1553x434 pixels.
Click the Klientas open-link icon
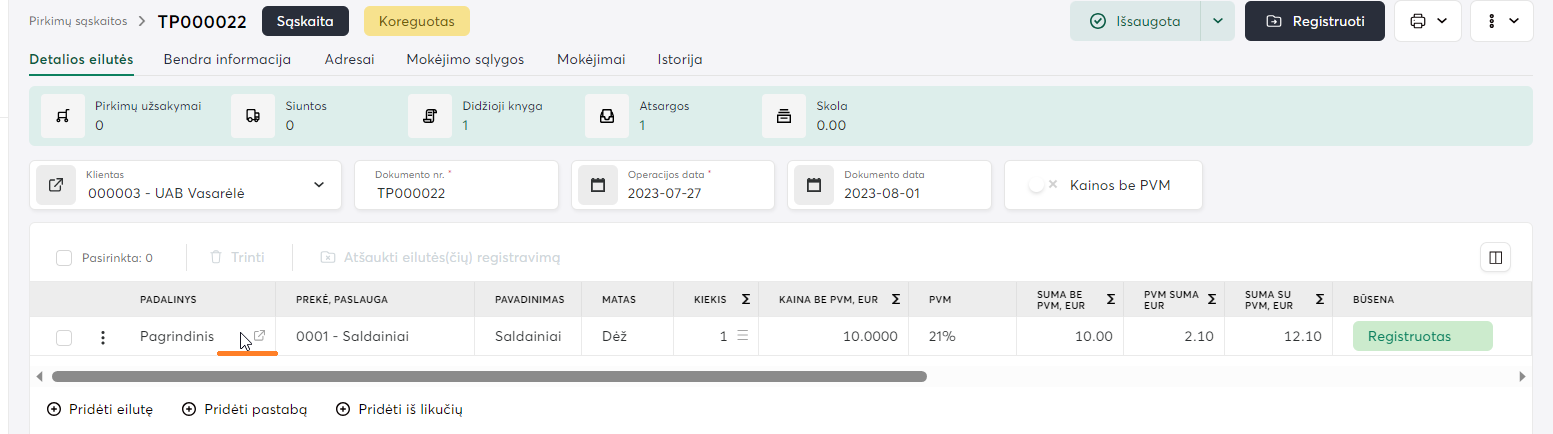point(57,185)
